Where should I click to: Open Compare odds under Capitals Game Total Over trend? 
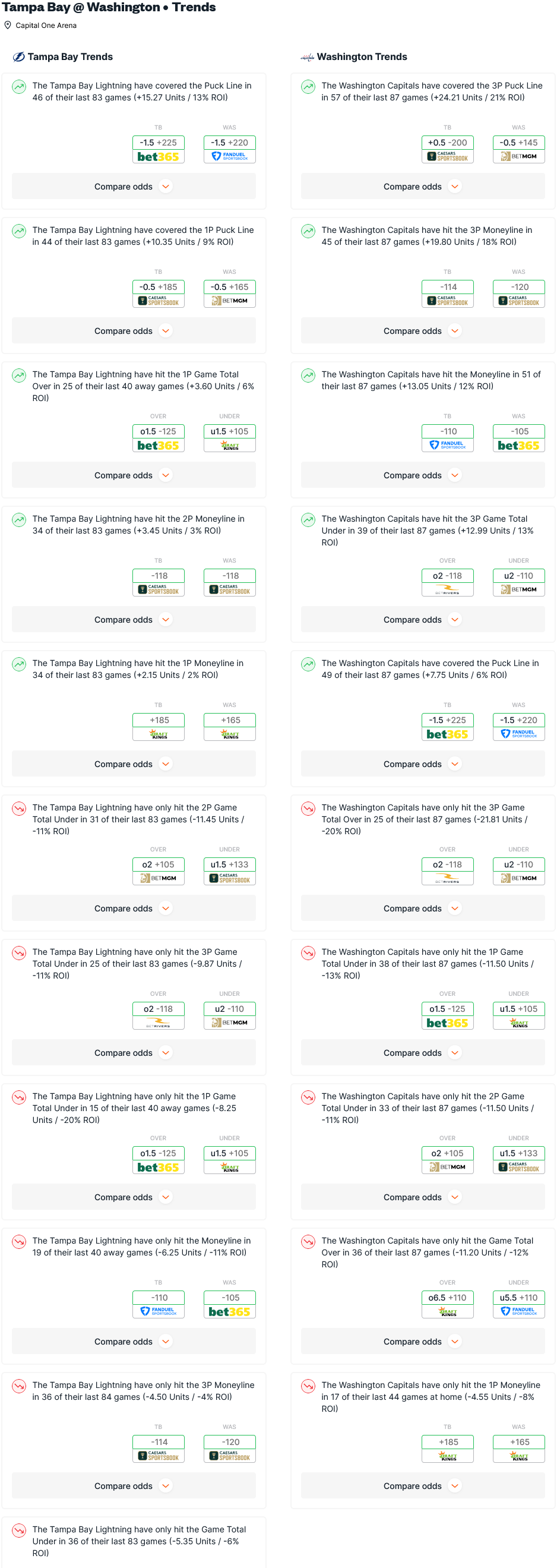click(423, 1341)
